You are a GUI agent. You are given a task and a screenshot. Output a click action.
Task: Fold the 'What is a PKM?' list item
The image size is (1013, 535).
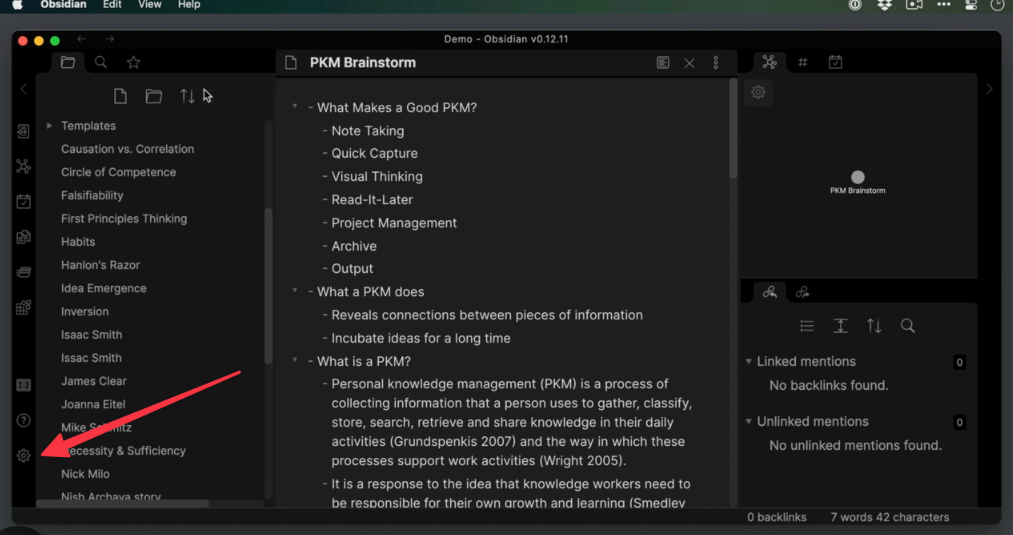coord(295,361)
